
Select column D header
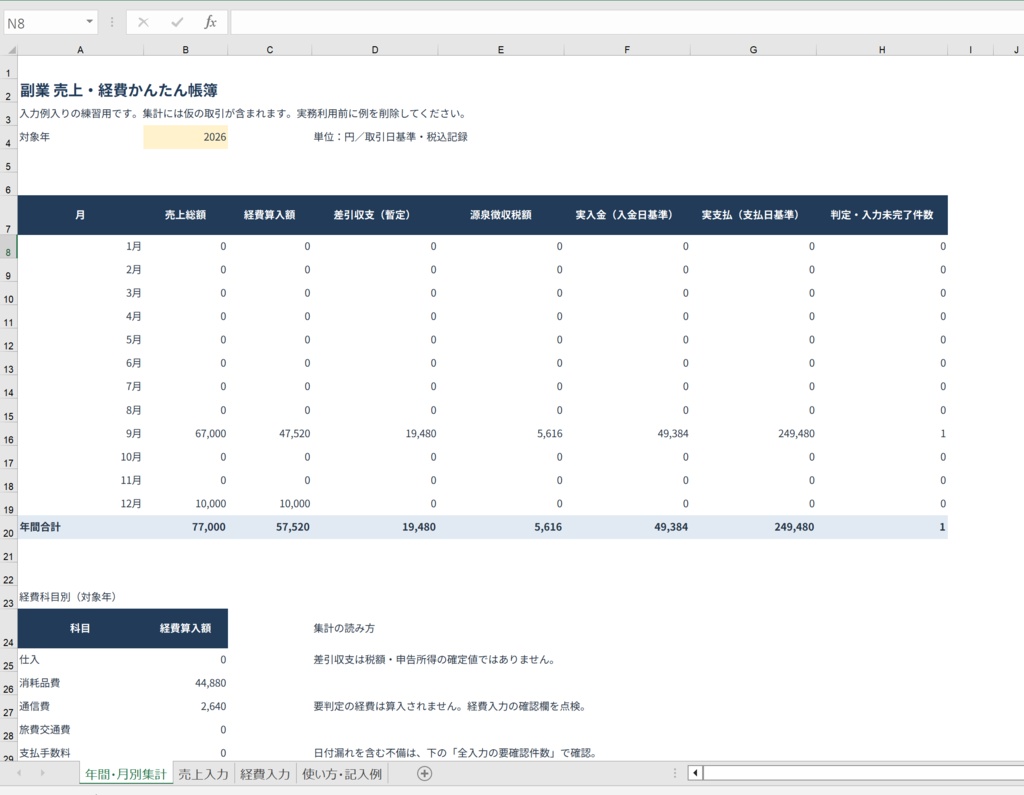click(x=375, y=50)
